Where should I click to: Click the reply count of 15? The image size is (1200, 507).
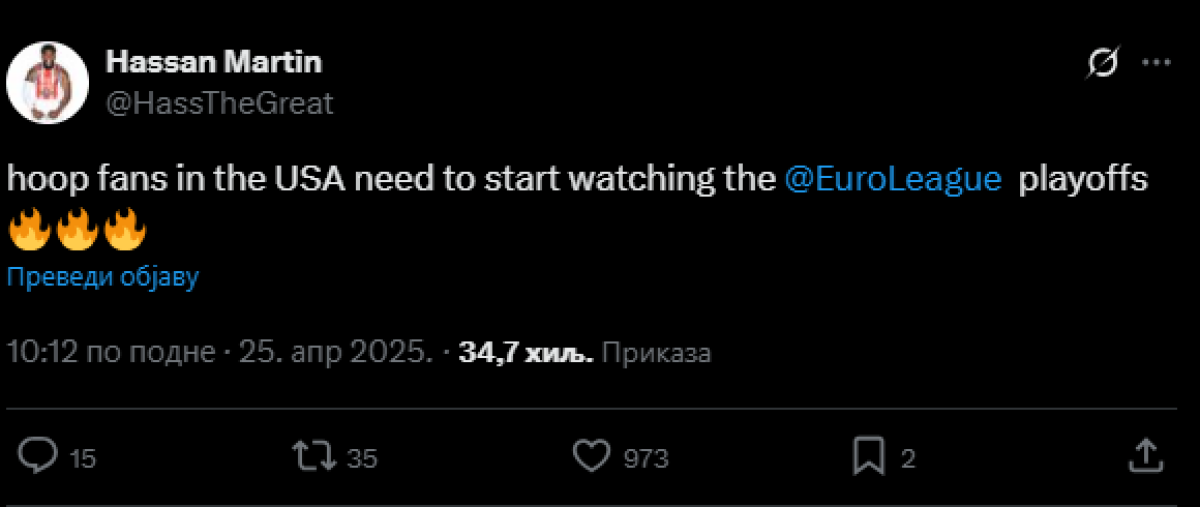click(x=83, y=459)
